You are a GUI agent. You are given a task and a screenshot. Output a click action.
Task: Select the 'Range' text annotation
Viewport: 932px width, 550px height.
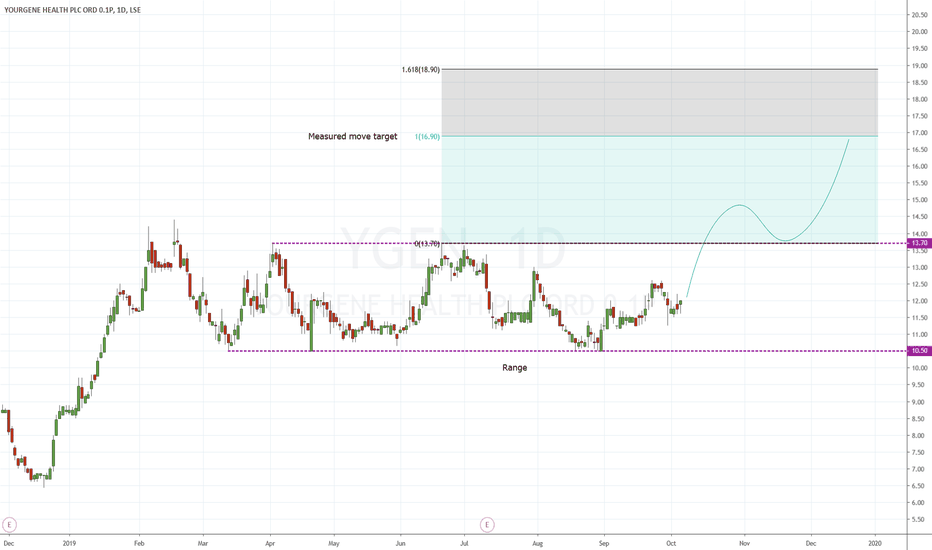(x=515, y=367)
